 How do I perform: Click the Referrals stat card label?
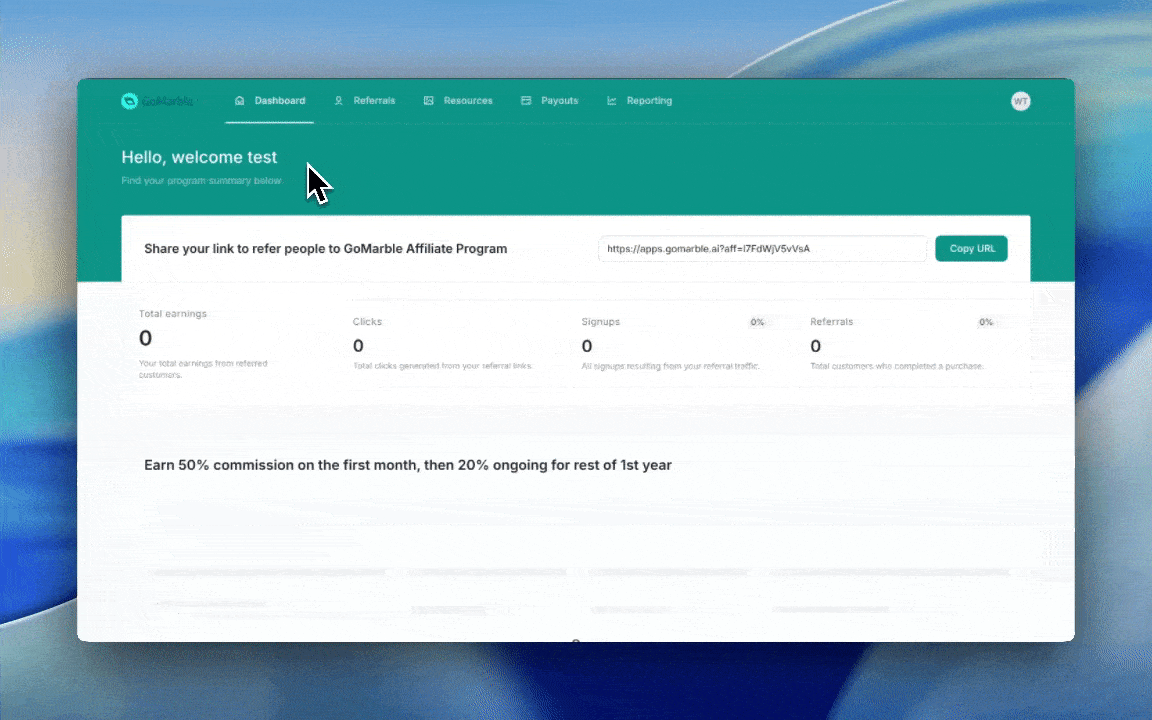tap(832, 322)
